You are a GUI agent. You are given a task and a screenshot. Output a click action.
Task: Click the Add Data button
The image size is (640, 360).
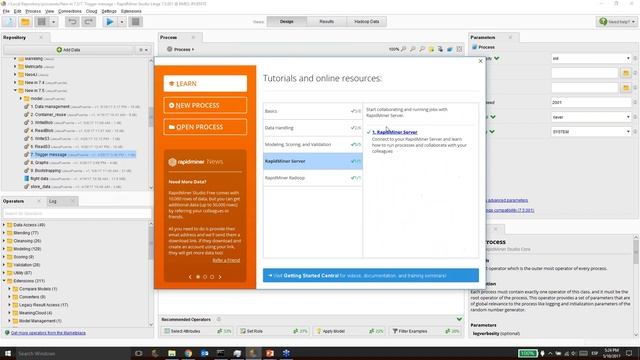click(x=69, y=50)
